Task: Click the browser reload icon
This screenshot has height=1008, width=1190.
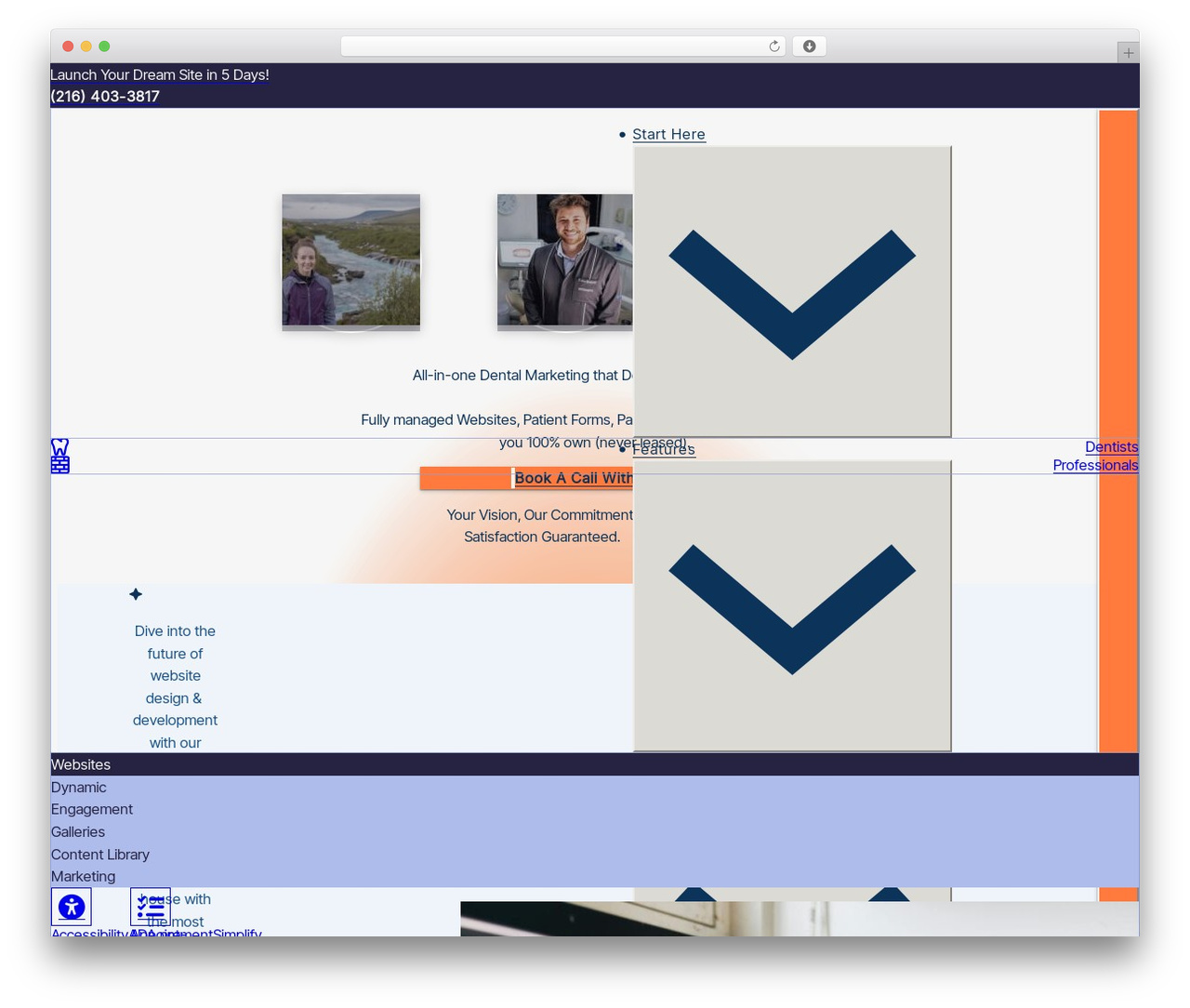Action: pos(773,46)
